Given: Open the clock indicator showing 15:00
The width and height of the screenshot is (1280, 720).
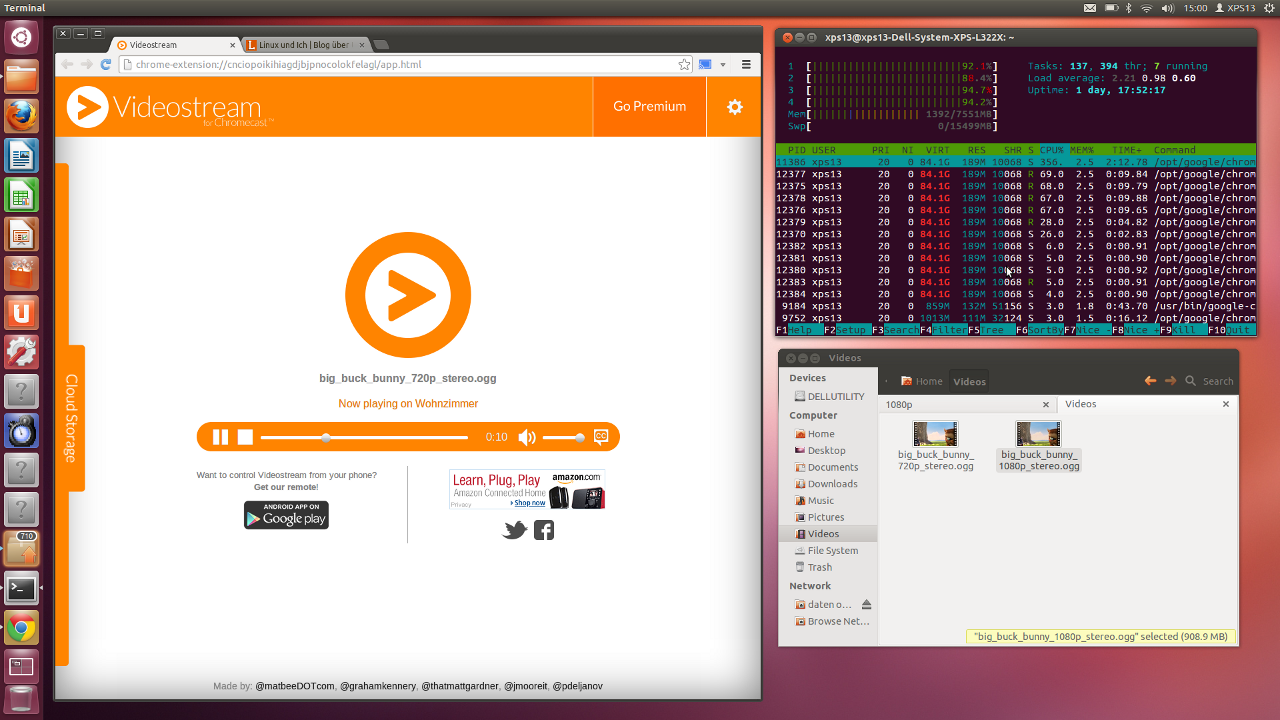Looking at the screenshot, I should [x=1195, y=8].
